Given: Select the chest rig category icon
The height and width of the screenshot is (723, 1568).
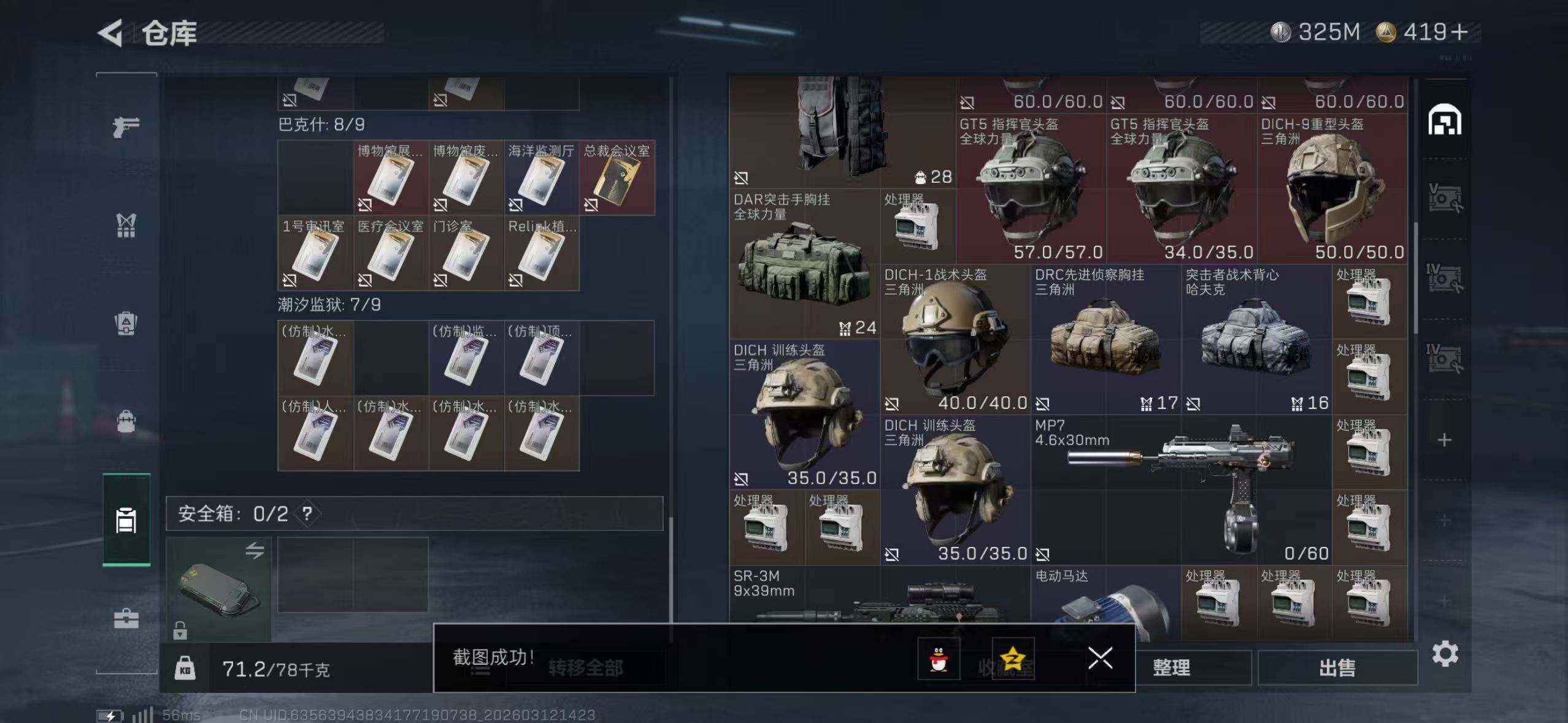Looking at the screenshot, I should click(x=126, y=225).
